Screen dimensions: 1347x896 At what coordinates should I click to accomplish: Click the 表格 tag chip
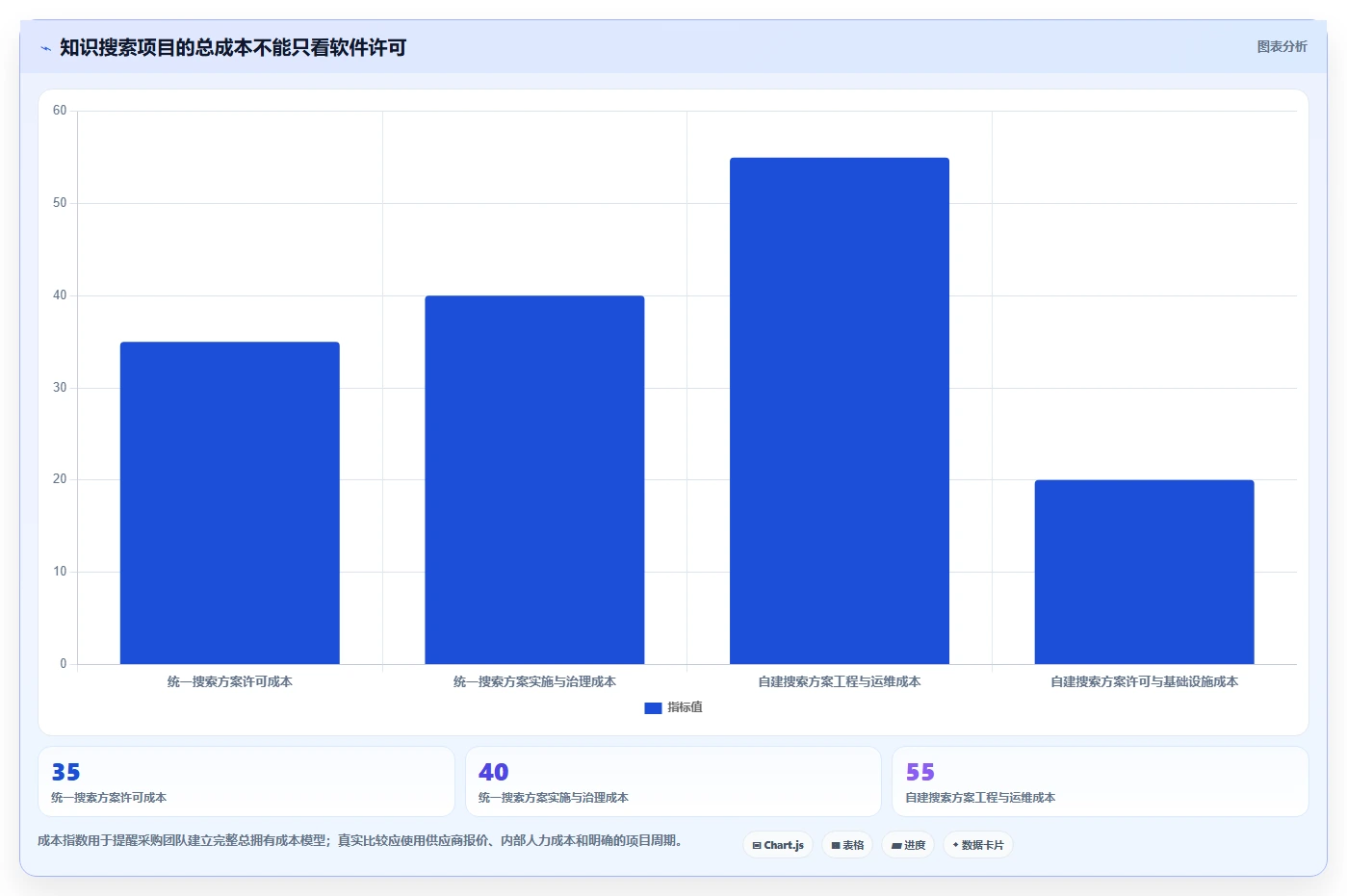847,845
